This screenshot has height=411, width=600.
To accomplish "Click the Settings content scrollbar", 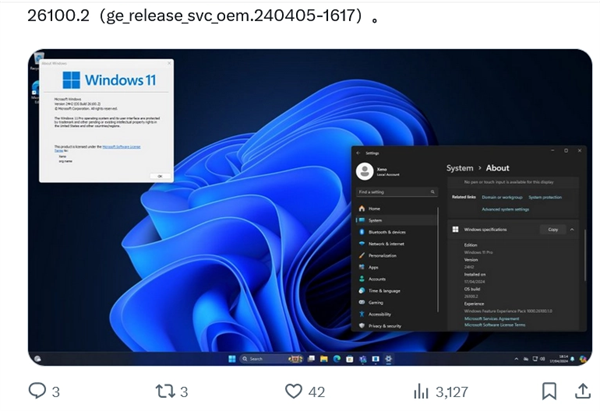I will click(585, 255).
